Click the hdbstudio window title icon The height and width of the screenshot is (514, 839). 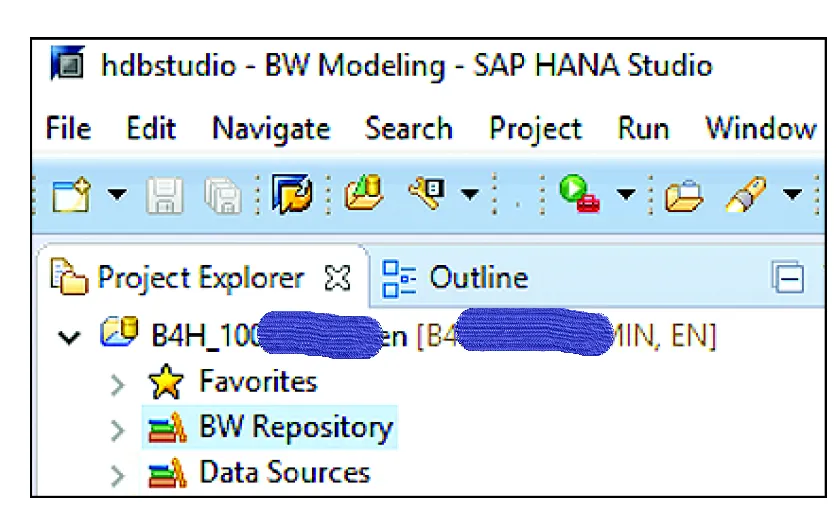tap(68, 64)
